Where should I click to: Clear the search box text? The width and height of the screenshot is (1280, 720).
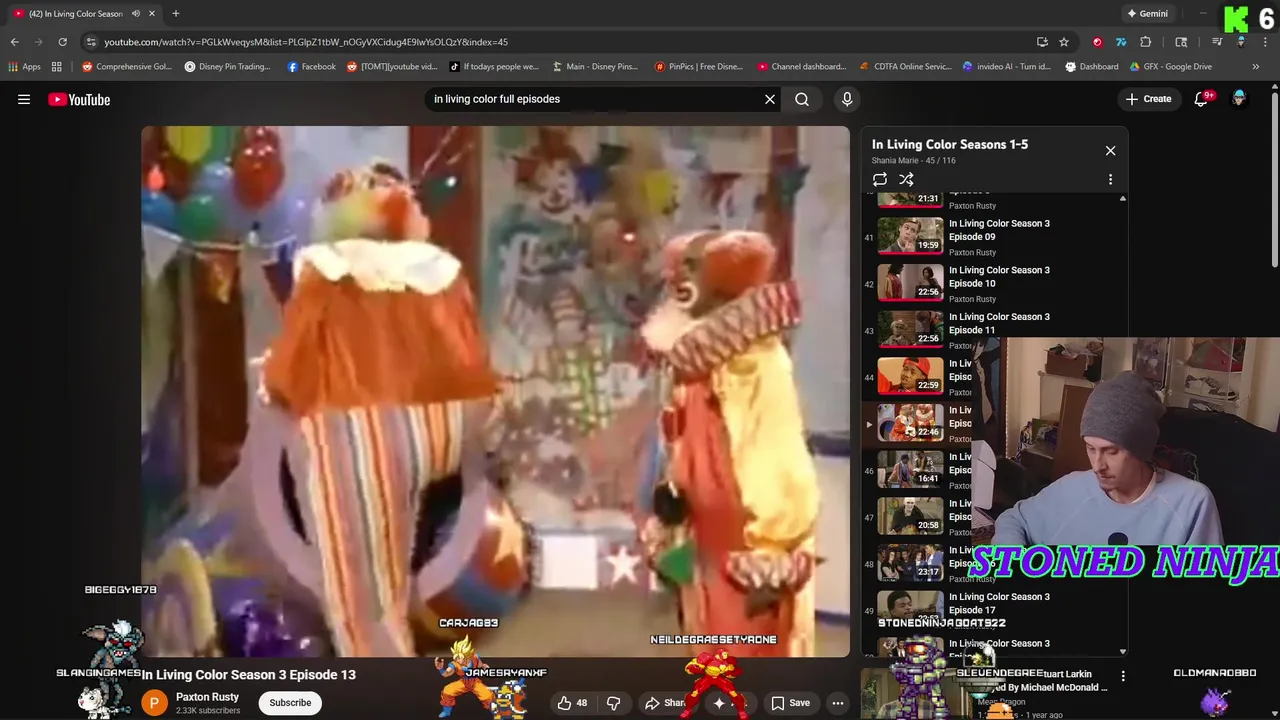(x=770, y=99)
